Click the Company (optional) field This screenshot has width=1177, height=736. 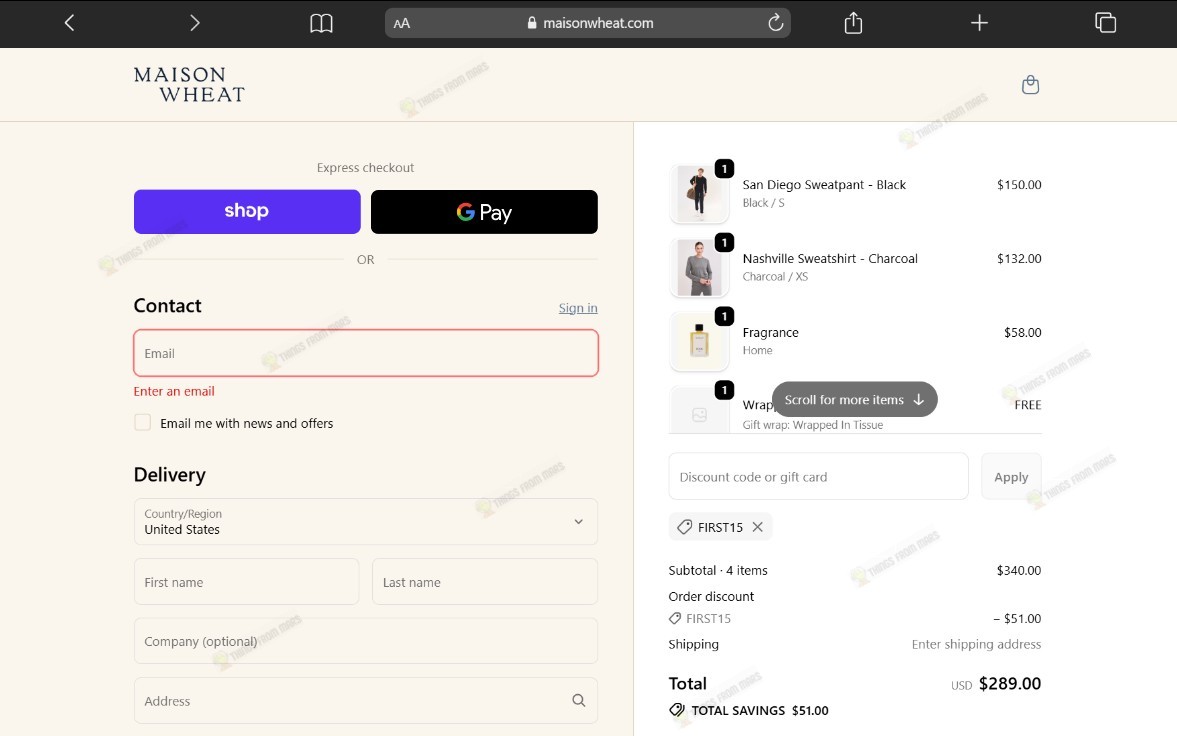(x=366, y=641)
